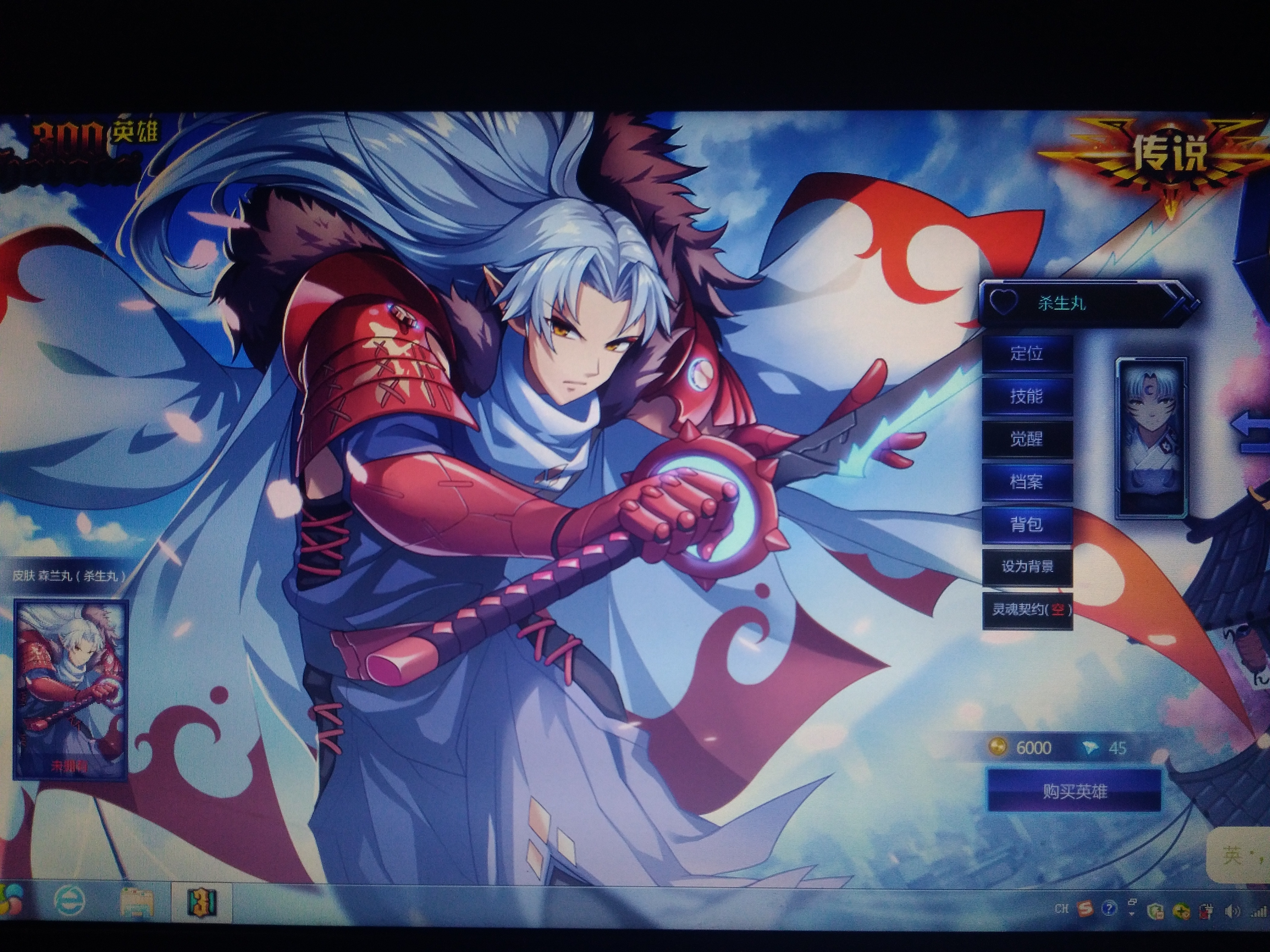
Task: Open the 觉醒 tab
Action: pos(1027,439)
